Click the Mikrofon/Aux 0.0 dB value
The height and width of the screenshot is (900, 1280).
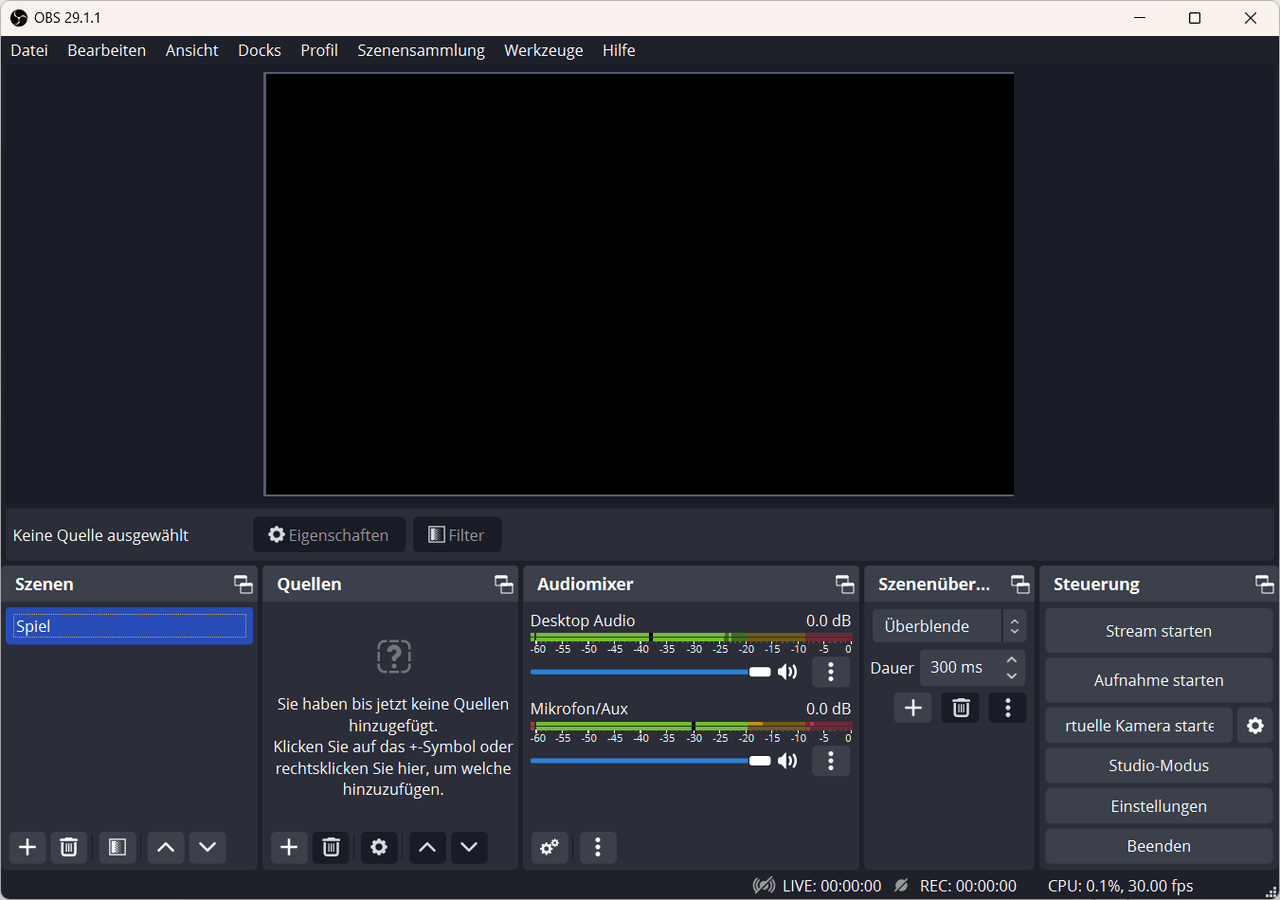coord(828,709)
